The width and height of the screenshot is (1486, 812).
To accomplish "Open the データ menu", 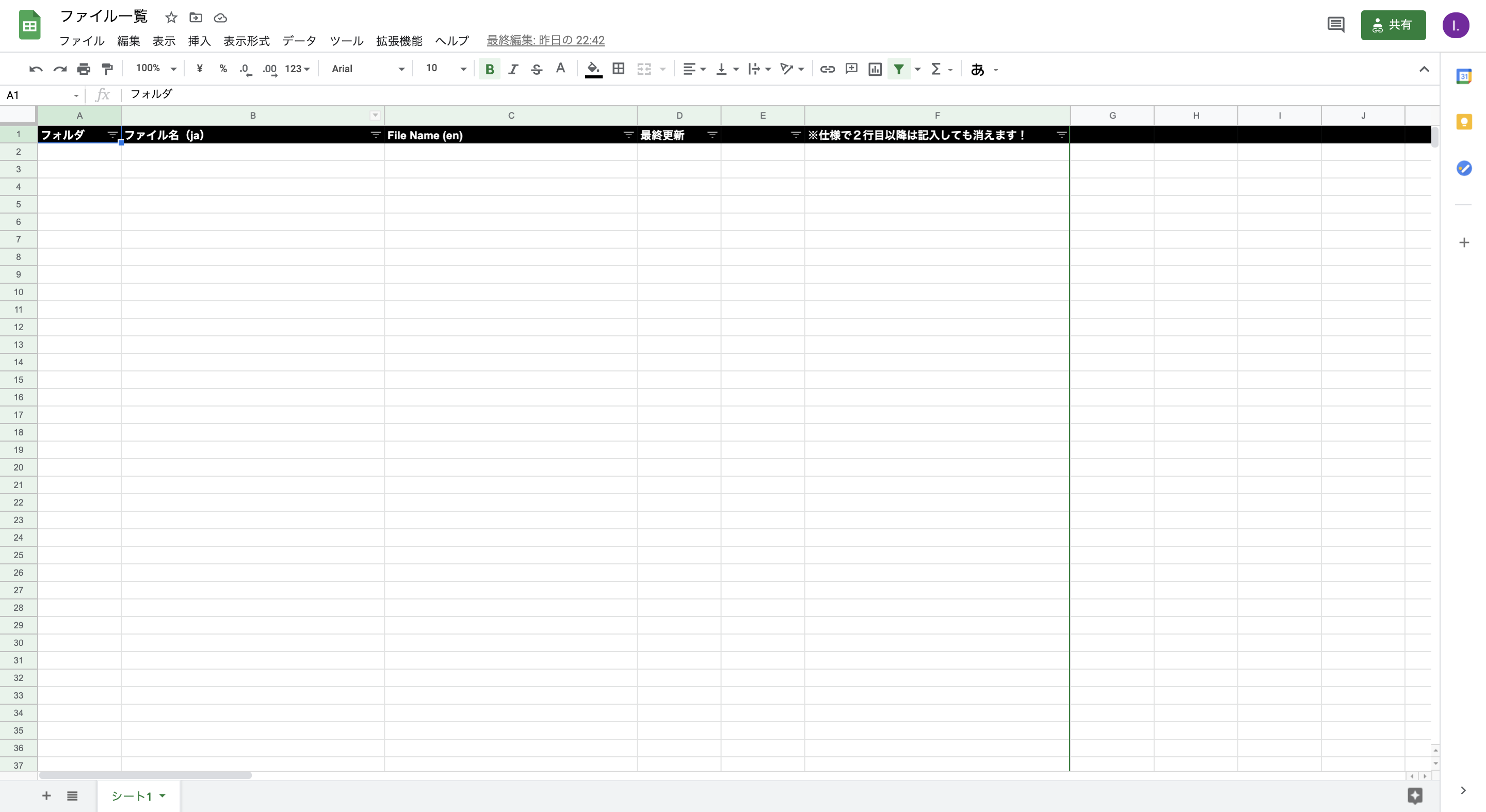I will [x=298, y=41].
